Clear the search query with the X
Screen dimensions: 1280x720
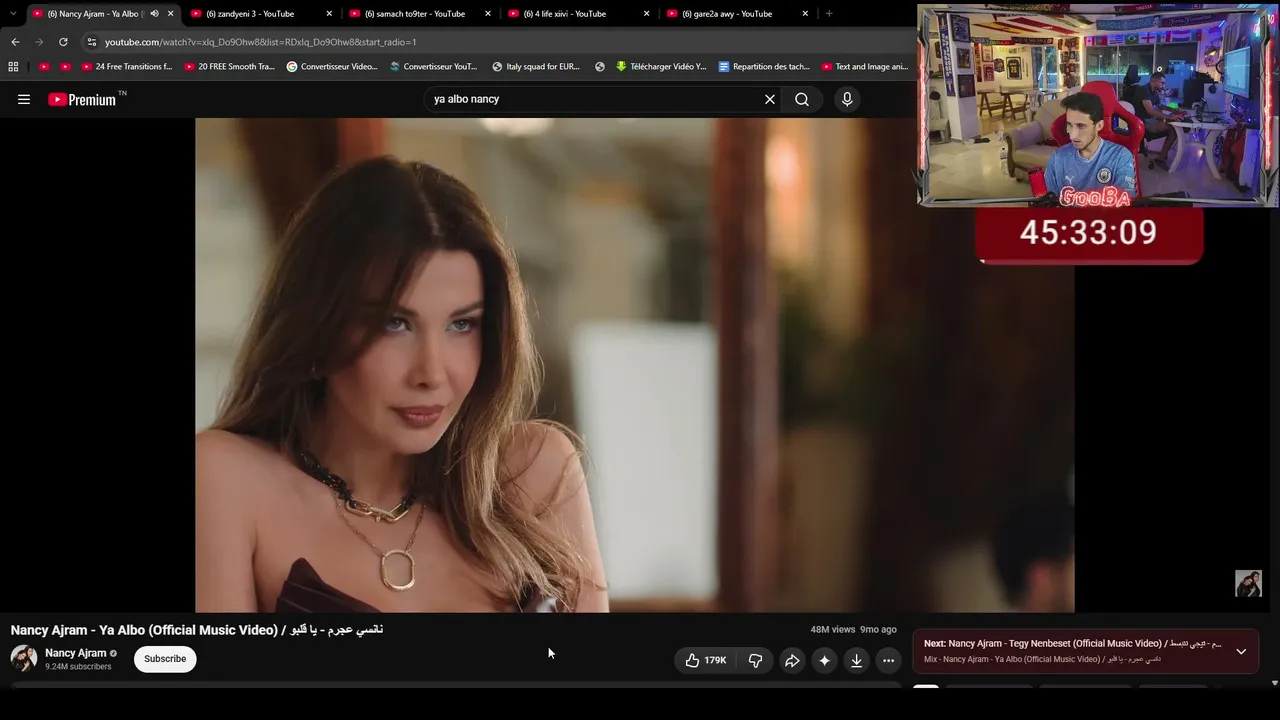(x=770, y=99)
